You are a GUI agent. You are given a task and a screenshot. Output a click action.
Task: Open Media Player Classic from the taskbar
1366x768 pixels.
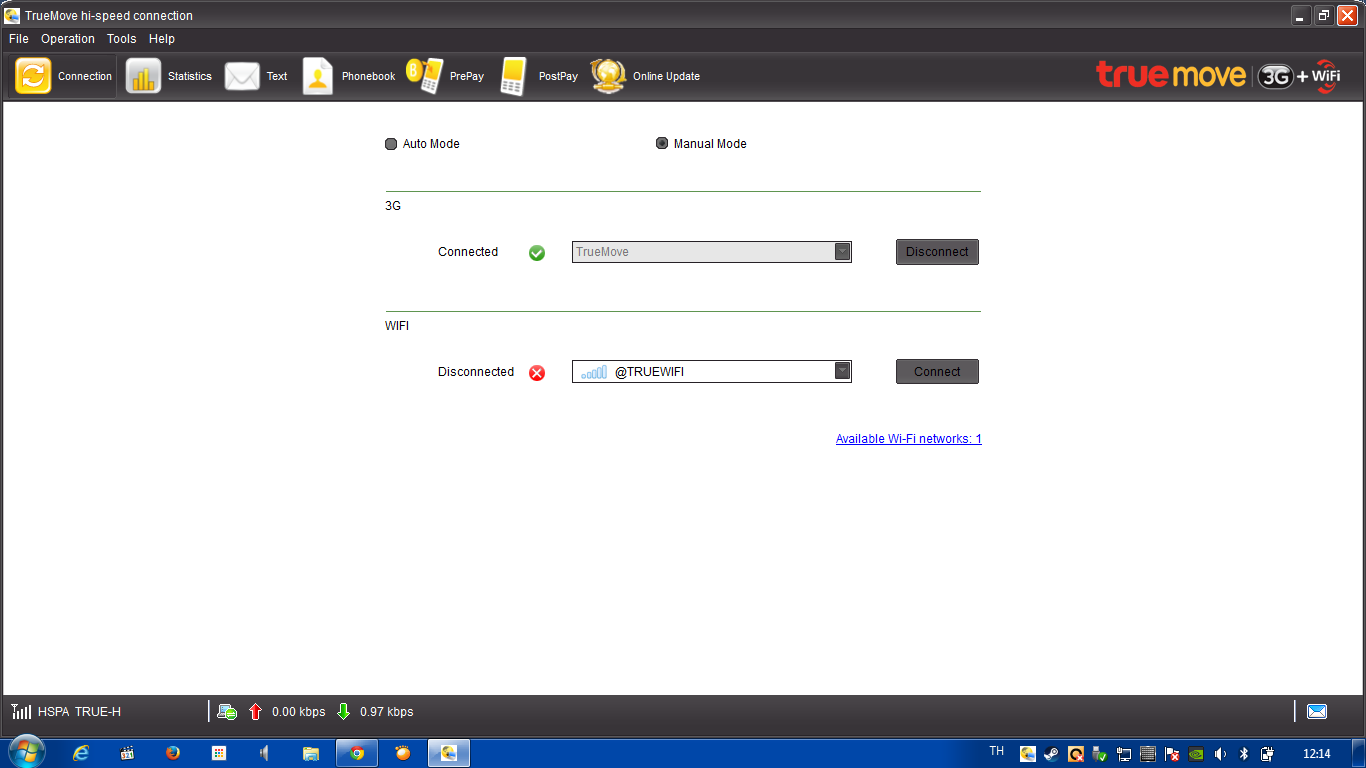[x=127, y=753]
